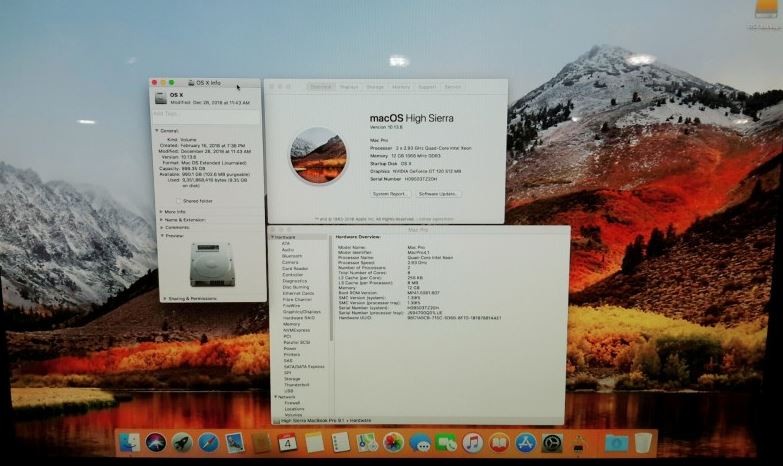Open the License Agreement link
Image resolution: width=783 pixels, height=466 pixels.
pyautogui.click(x=435, y=219)
